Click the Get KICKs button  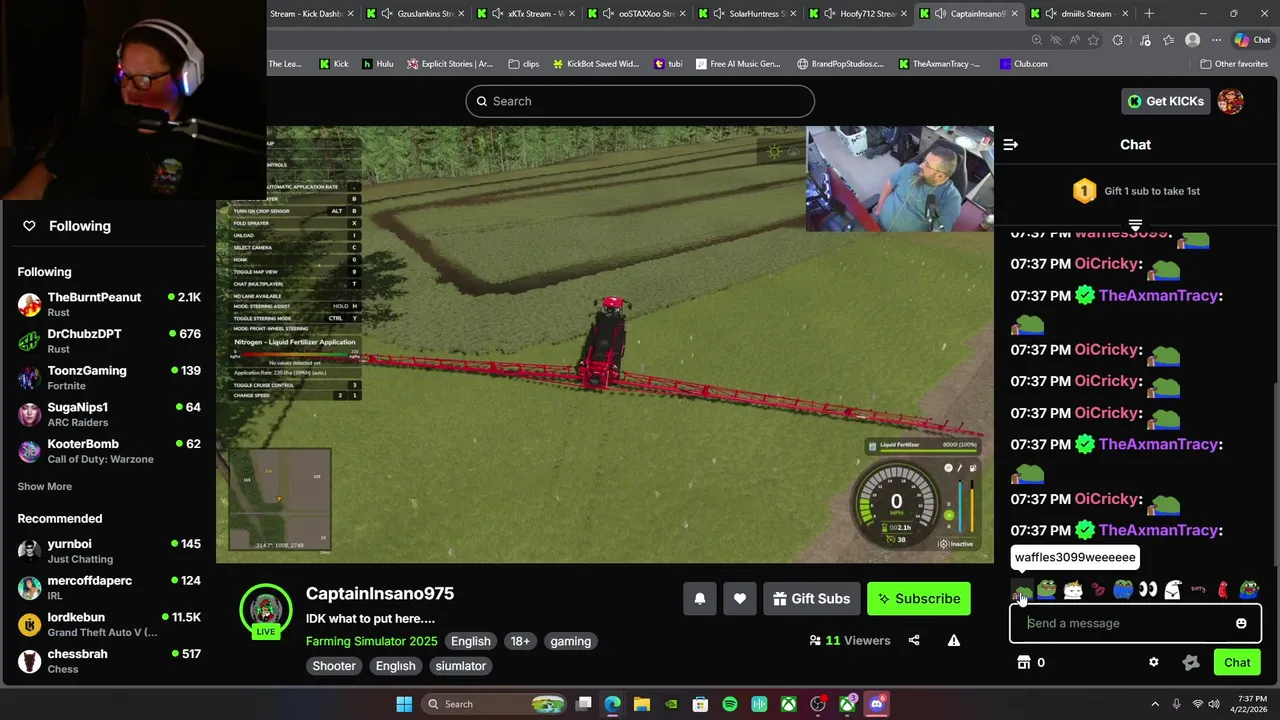pyautogui.click(x=1166, y=101)
